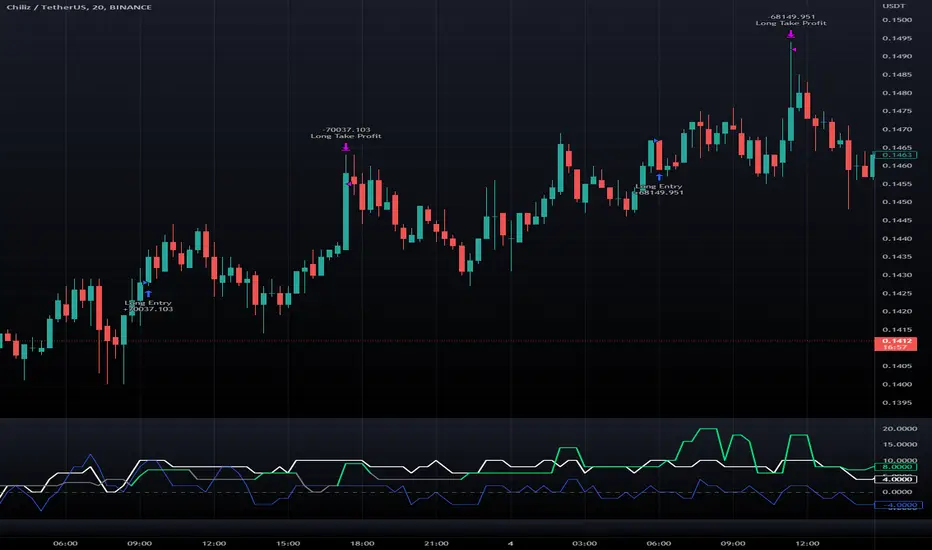932x550 pixels.
Task: Click the 0.1455 price axis label
Action: 897,184
